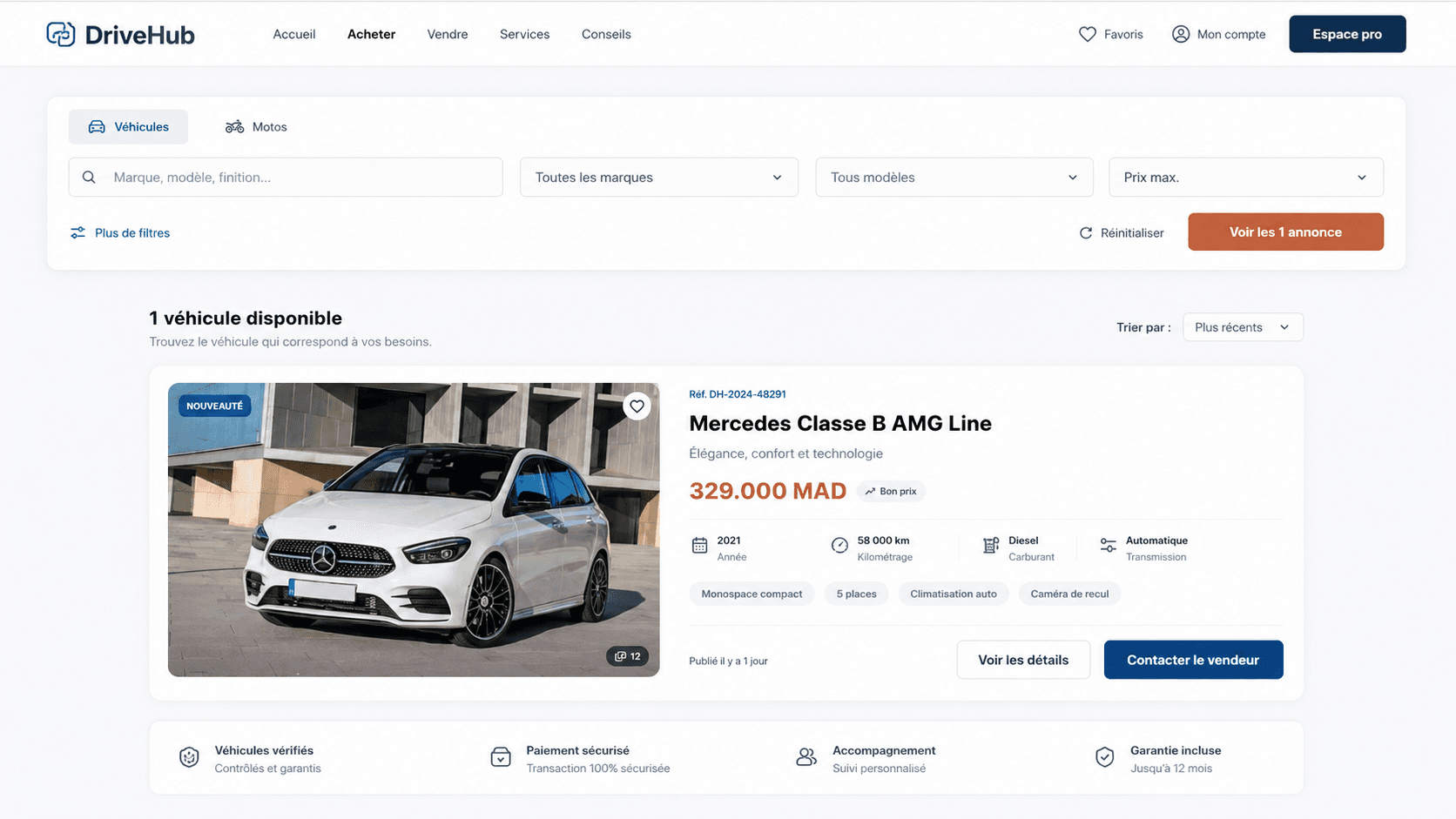Click Voir les détails button

[x=1023, y=660]
